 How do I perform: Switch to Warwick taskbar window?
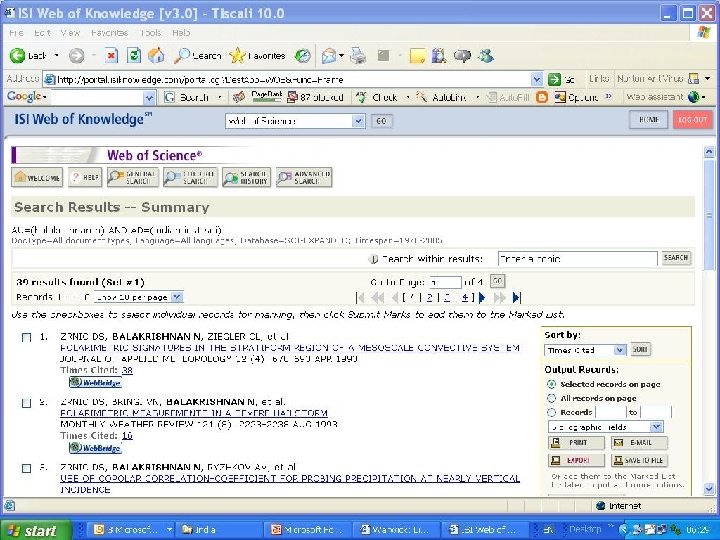pos(397,529)
